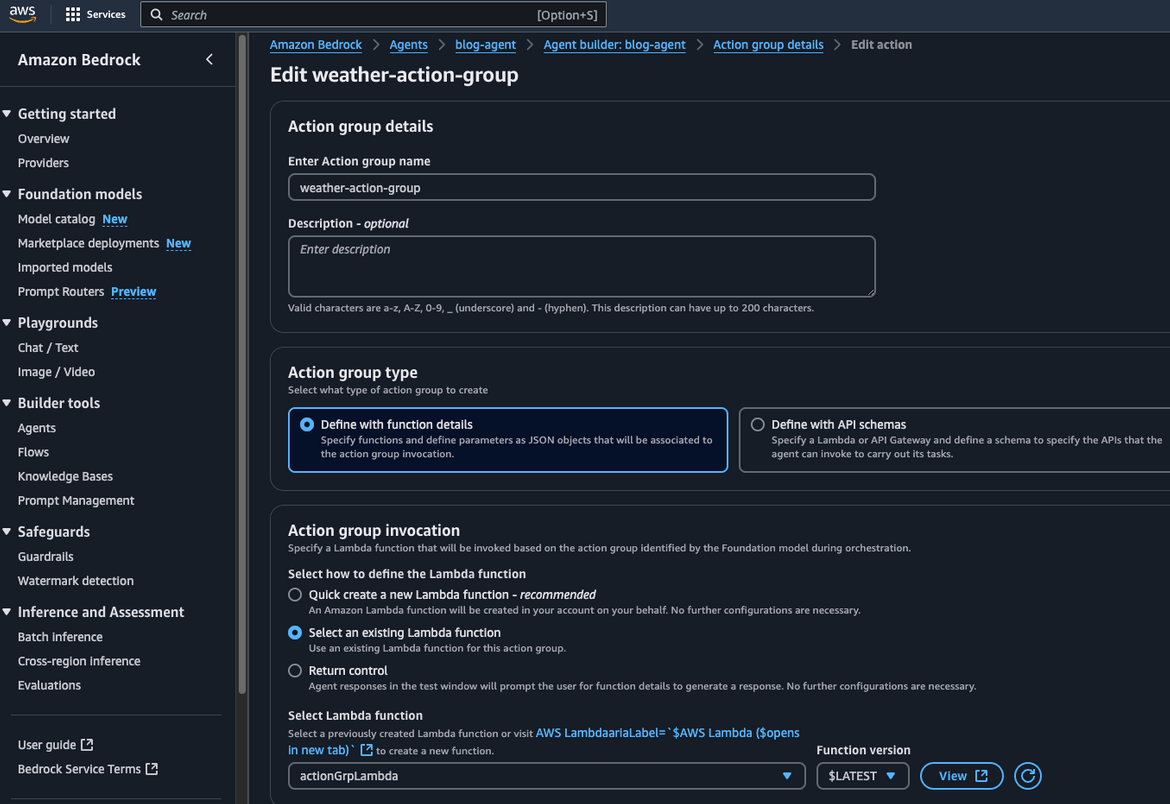Click the Amazon Bedrock breadcrumb link
Image resolution: width=1170 pixels, height=804 pixels.
(316, 45)
